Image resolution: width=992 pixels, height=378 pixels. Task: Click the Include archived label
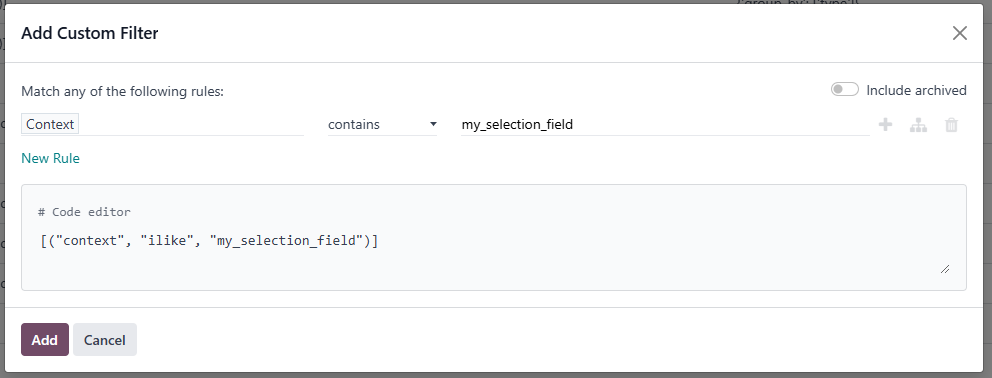(916, 91)
